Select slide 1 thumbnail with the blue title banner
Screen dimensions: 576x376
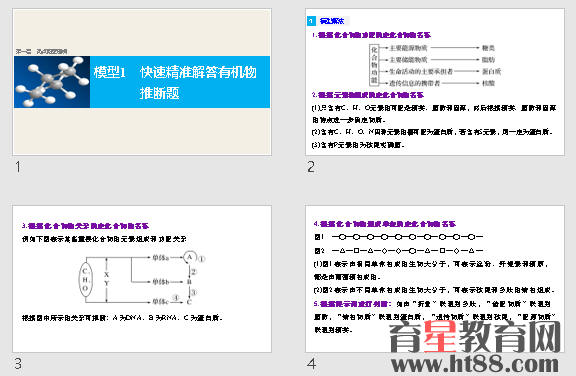tap(142, 82)
